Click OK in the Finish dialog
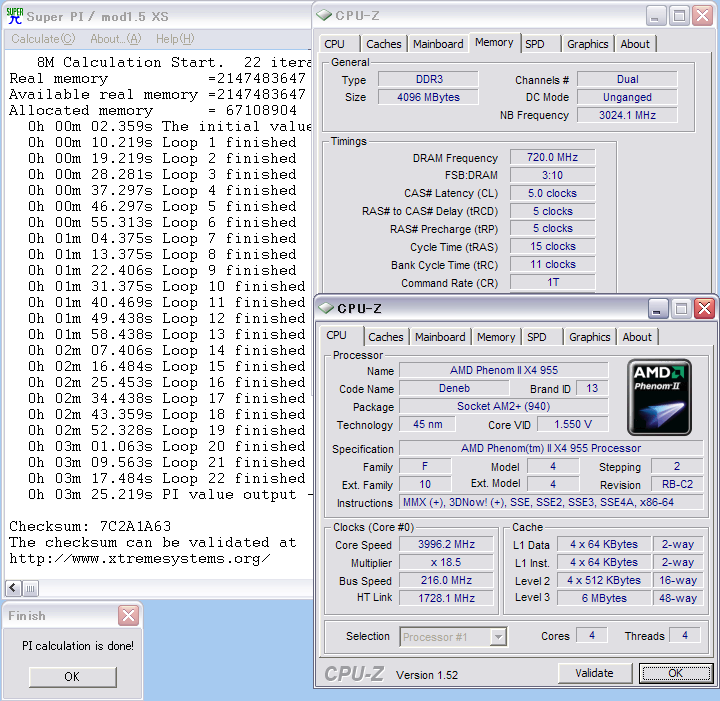This screenshot has width=720, height=701. tap(72, 677)
